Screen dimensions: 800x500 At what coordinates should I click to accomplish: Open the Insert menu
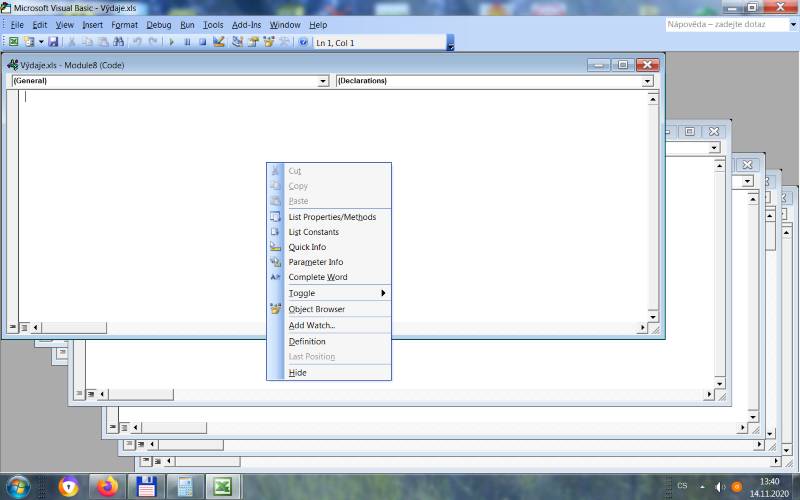92,24
